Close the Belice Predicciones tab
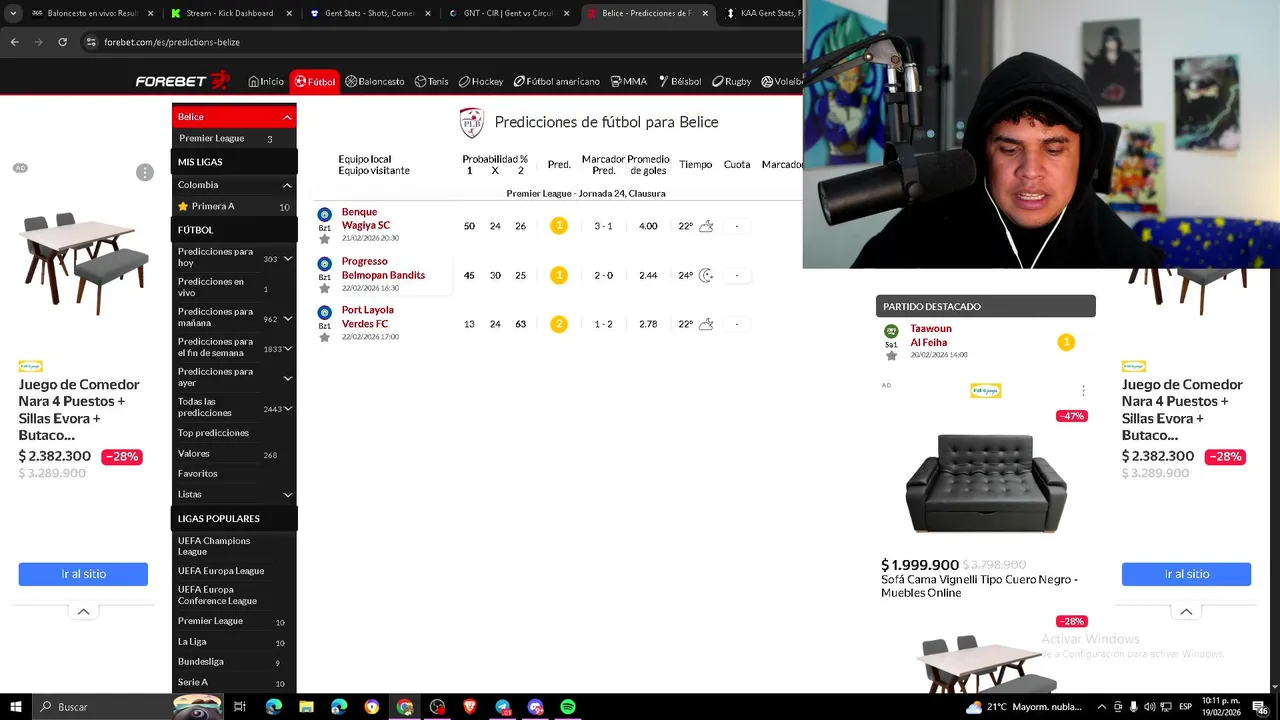1280x720 pixels. (x=704, y=13)
